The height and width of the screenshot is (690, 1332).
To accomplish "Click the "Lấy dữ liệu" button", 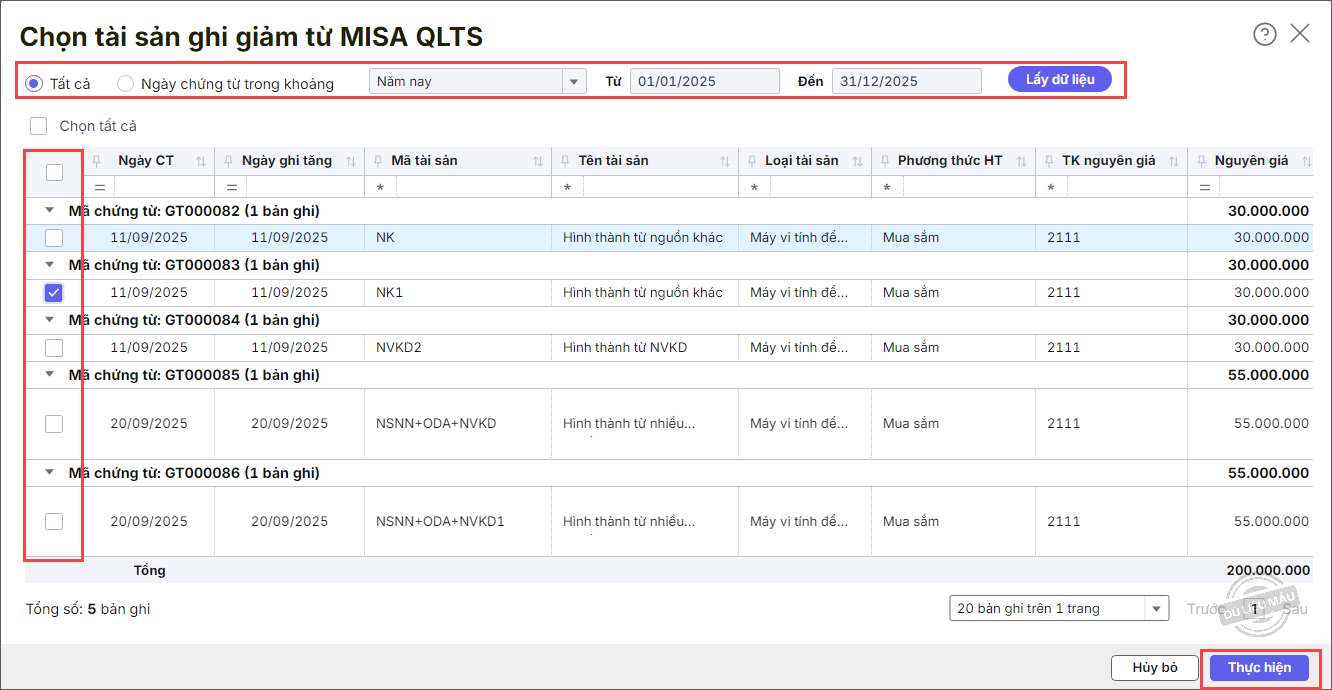I will 1059,80.
